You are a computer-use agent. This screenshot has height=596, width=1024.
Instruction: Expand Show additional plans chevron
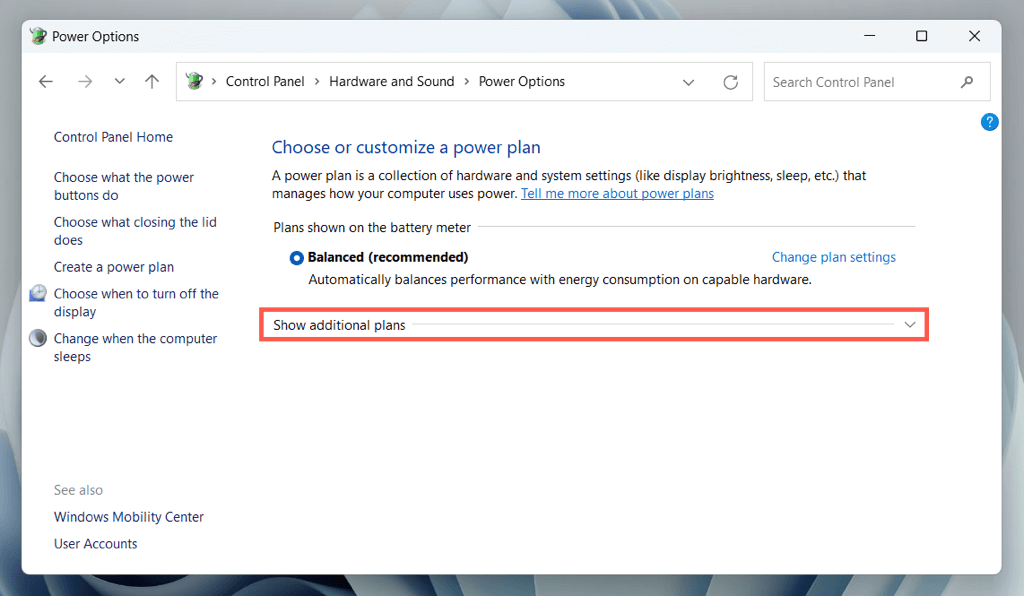(x=909, y=325)
